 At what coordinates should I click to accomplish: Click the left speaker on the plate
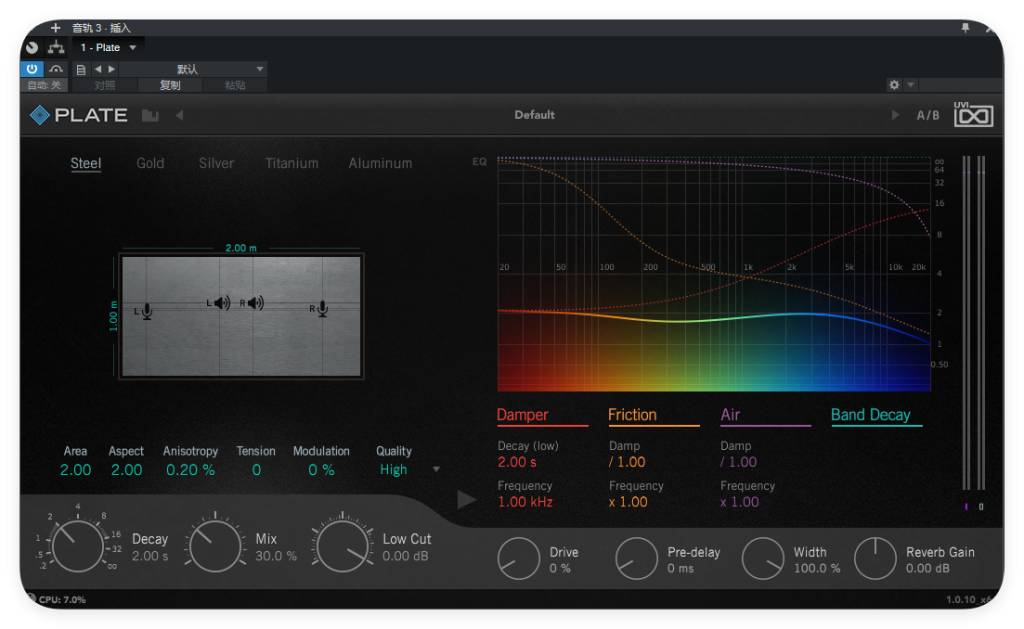pyautogui.click(x=222, y=302)
